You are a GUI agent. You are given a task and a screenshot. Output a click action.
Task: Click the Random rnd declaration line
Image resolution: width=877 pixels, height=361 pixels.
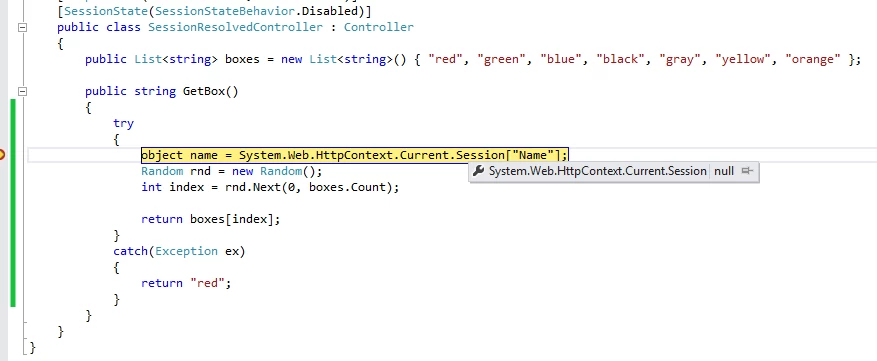click(232, 171)
